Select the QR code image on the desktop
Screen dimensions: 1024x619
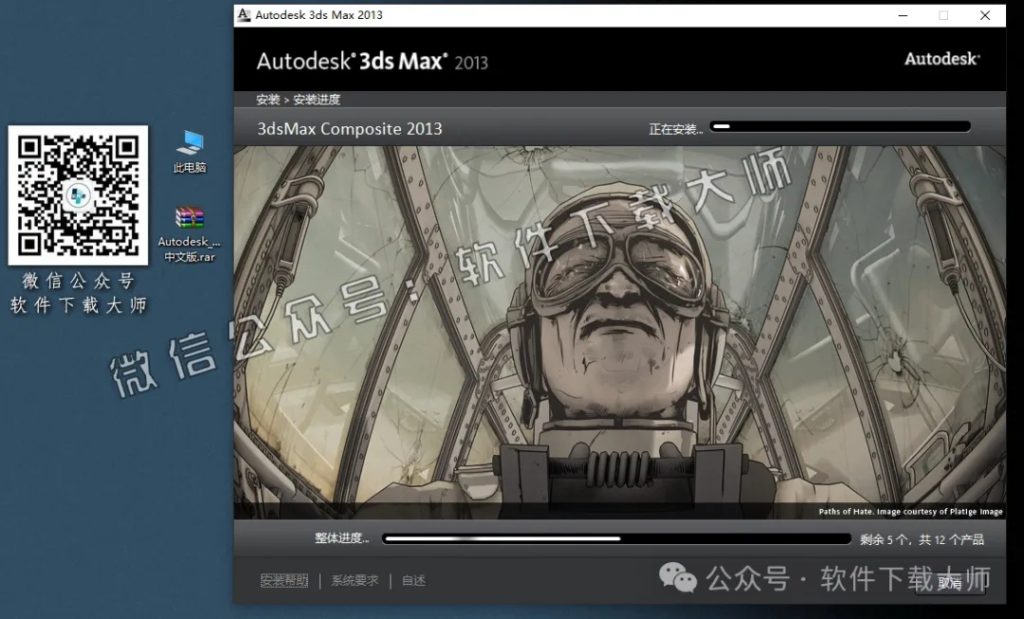click(78, 198)
